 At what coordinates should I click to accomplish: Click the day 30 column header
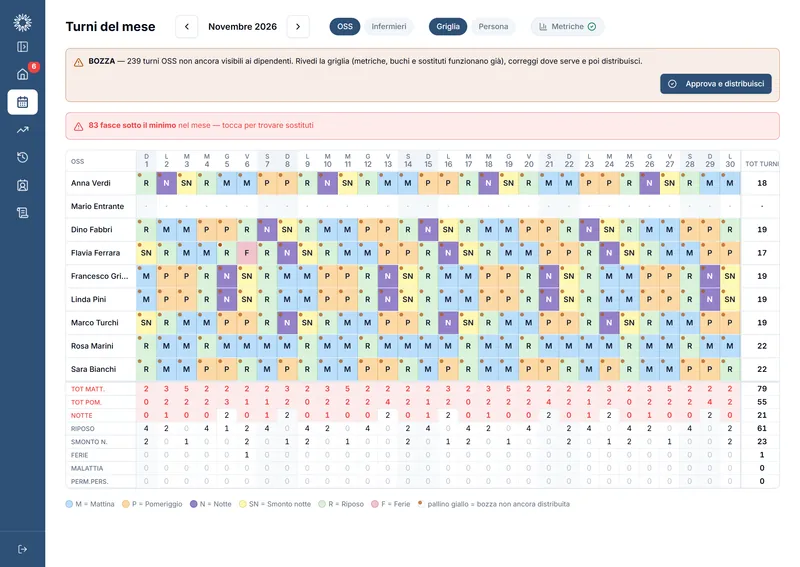(x=730, y=161)
